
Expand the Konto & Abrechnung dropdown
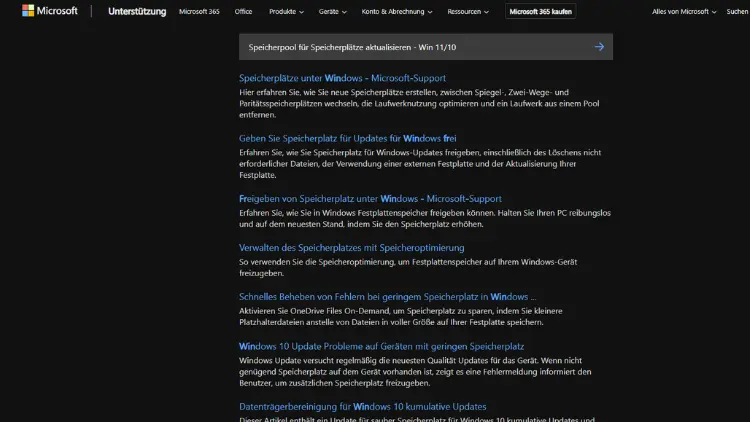[397, 11]
